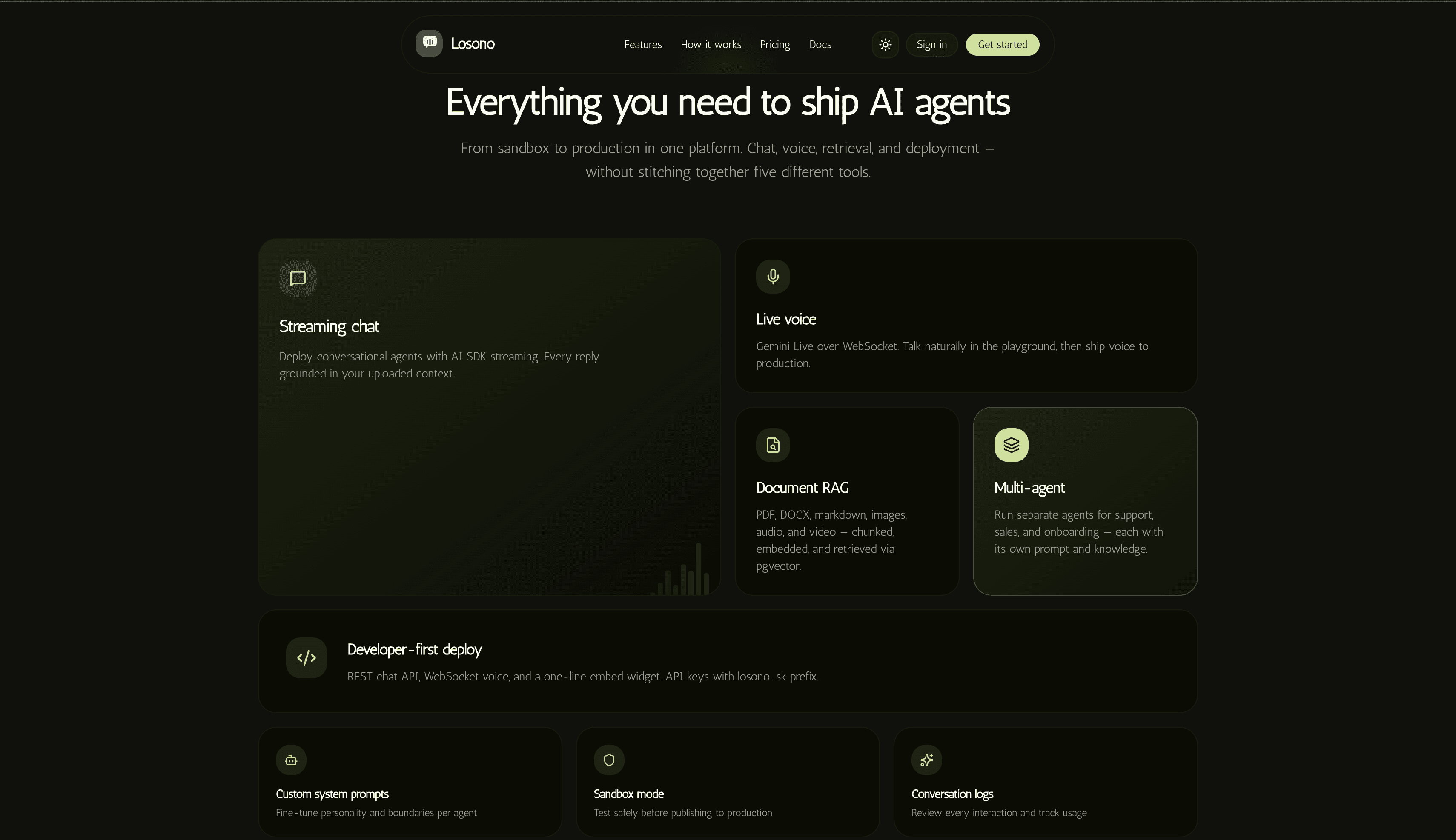Click the Conversation logs title
1456x840 pixels.
952,794
